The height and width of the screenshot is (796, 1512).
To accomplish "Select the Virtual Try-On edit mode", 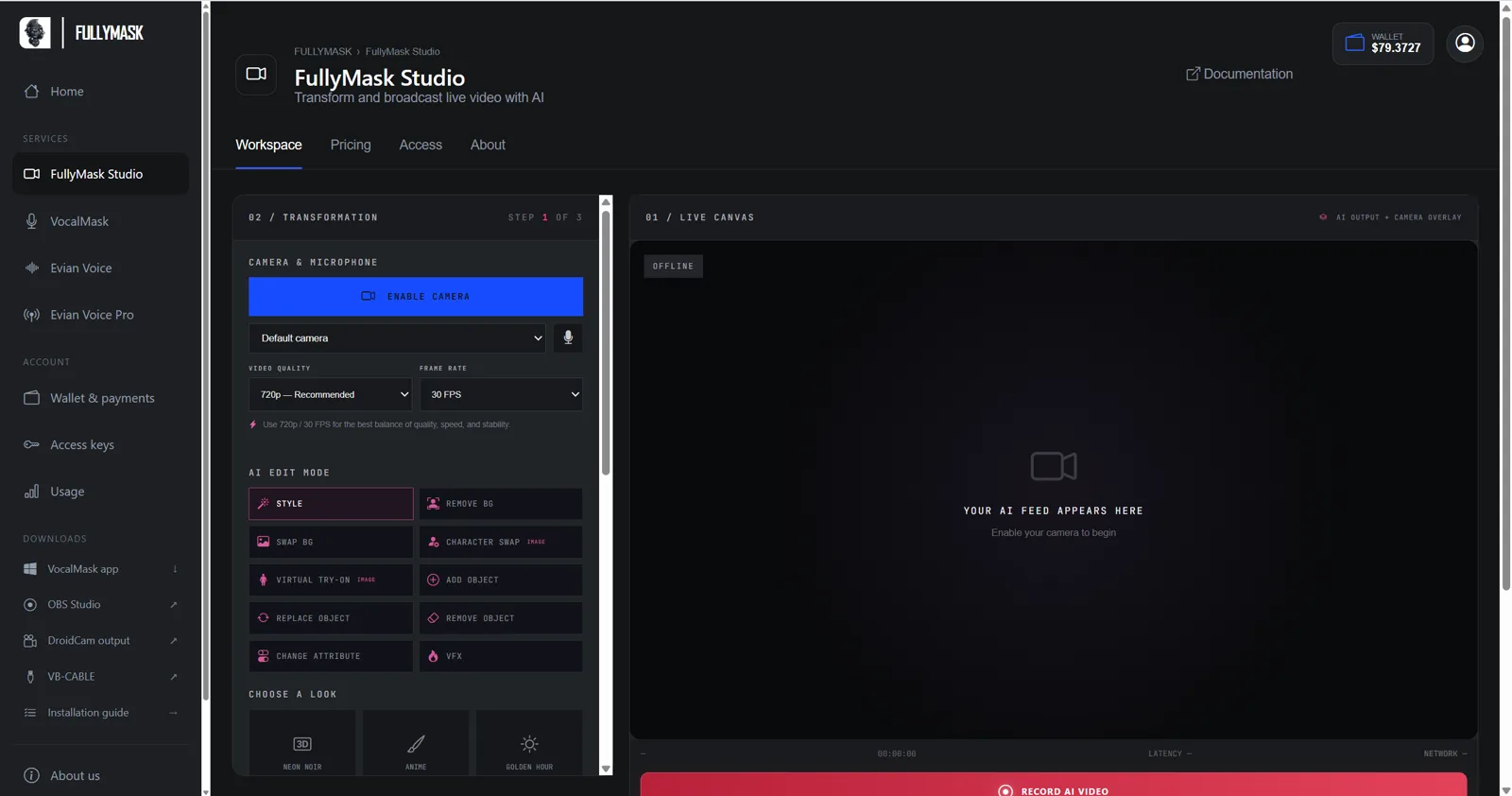I will click(x=331, y=580).
